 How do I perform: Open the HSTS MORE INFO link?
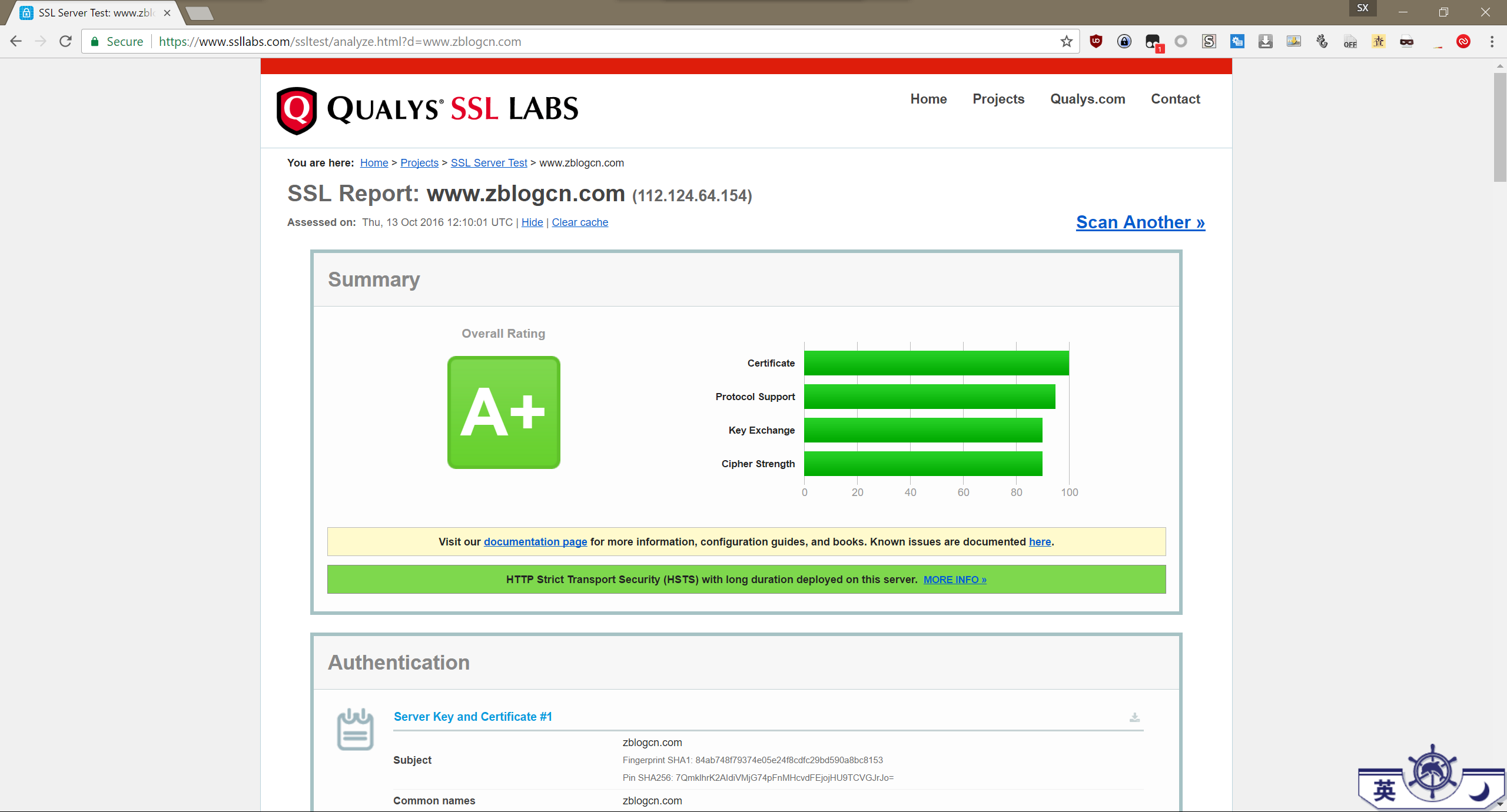tap(955, 580)
